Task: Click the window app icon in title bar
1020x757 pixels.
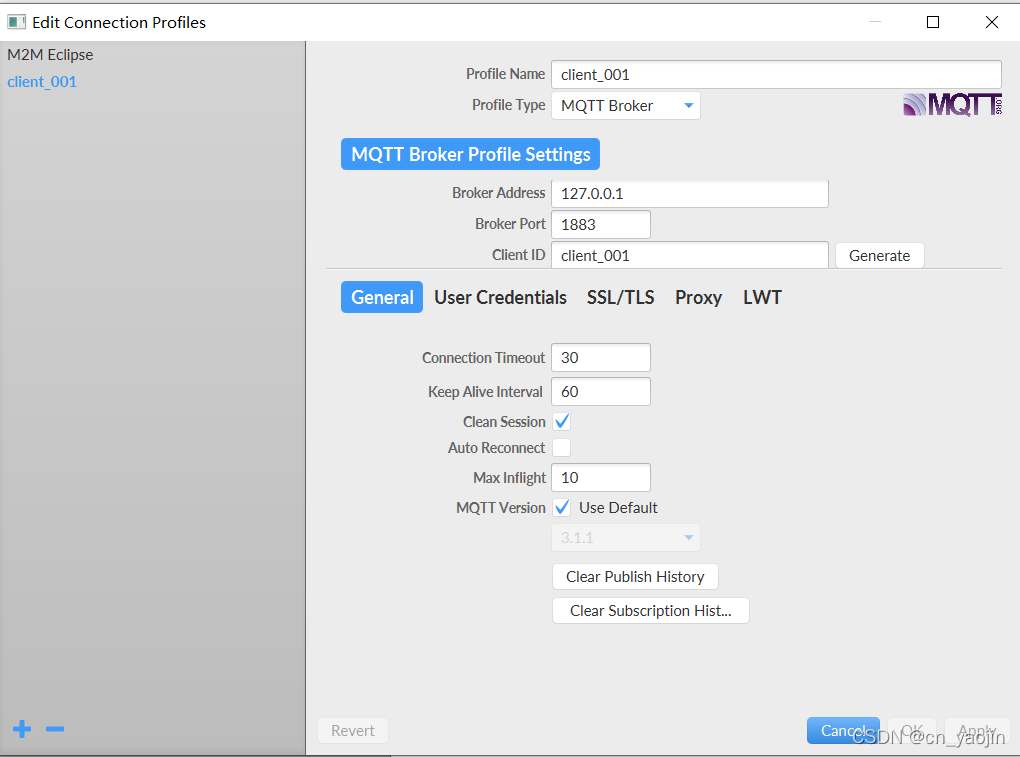Action: [16, 21]
